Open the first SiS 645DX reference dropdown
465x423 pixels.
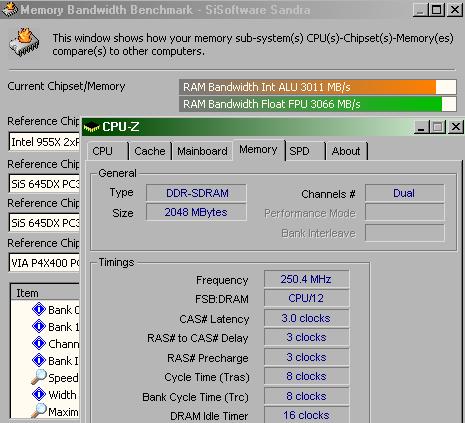coord(44,184)
